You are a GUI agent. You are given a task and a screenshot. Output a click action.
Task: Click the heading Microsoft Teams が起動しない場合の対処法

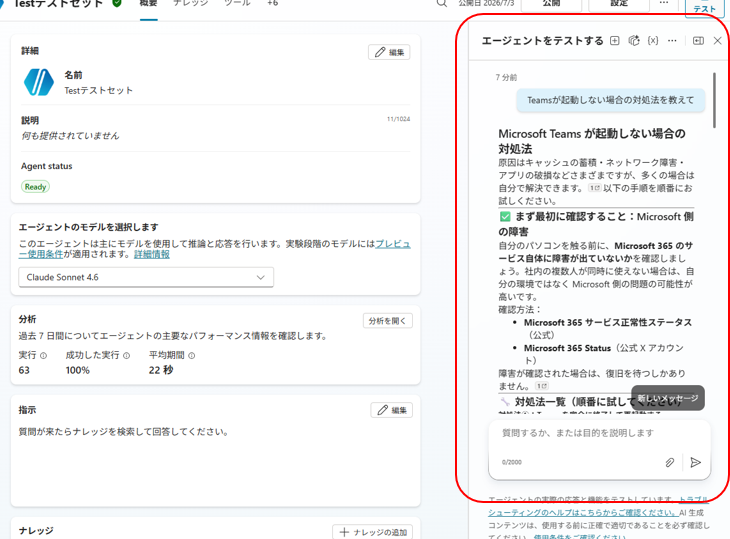coord(592,141)
